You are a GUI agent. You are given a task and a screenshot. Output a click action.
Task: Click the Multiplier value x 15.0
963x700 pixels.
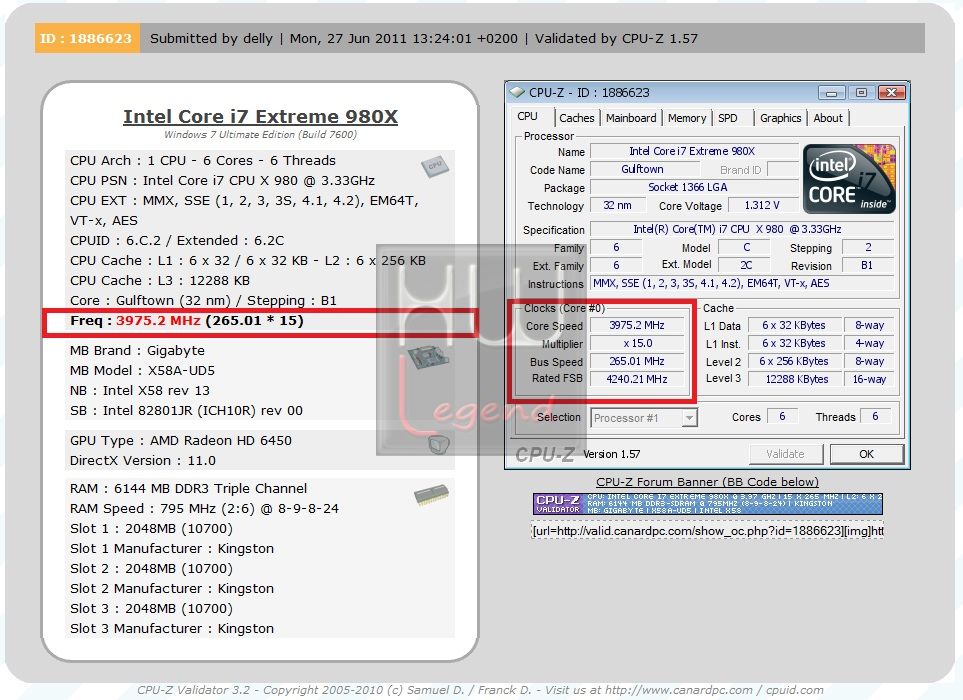pyautogui.click(x=637, y=343)
